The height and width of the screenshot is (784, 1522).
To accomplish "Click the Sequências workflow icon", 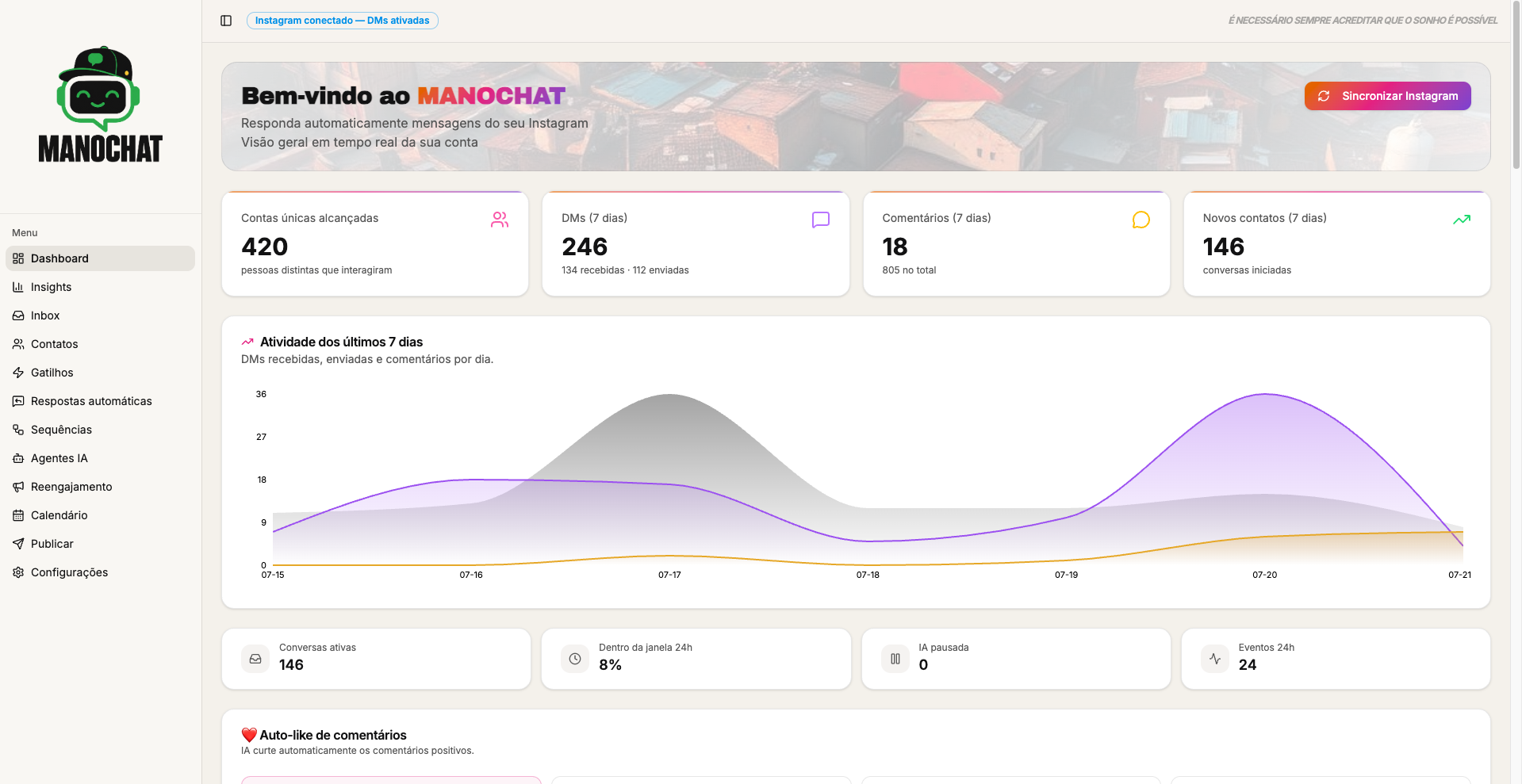I will pos(18,430).
